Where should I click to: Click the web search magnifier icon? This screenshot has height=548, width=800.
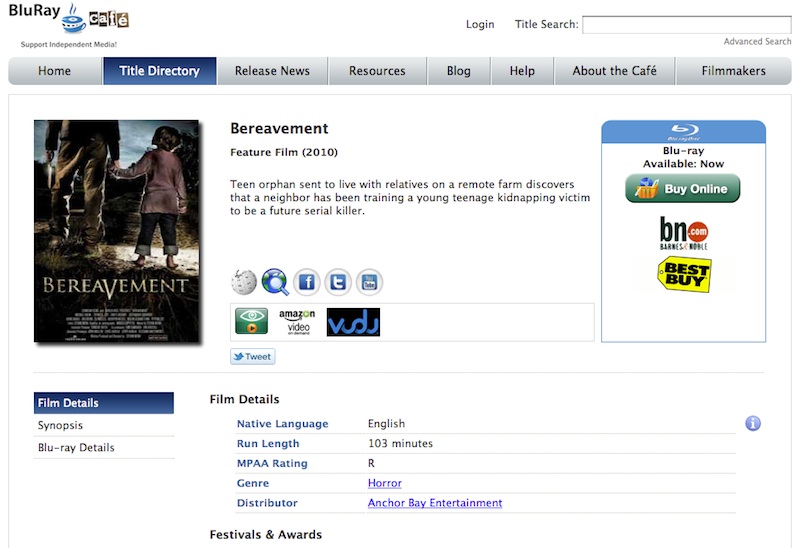click(x=275, y=283)
